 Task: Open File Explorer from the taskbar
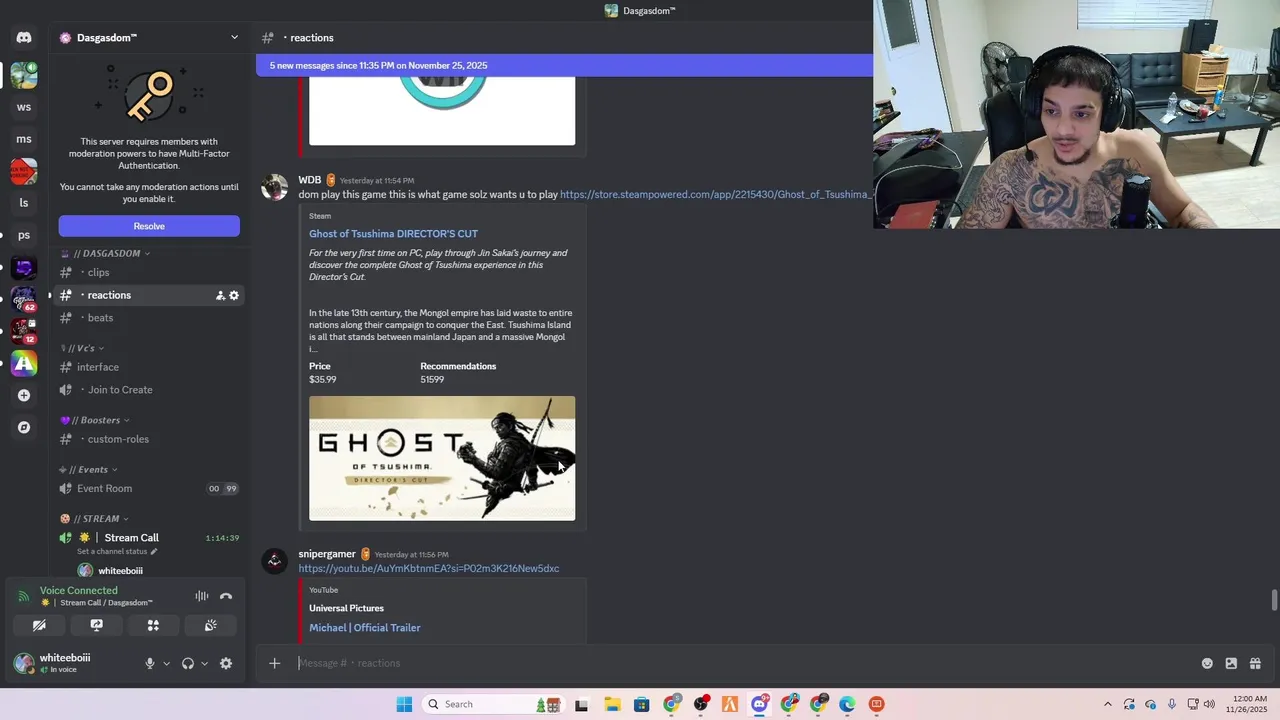pyautogui.click(x=612, y=704)
